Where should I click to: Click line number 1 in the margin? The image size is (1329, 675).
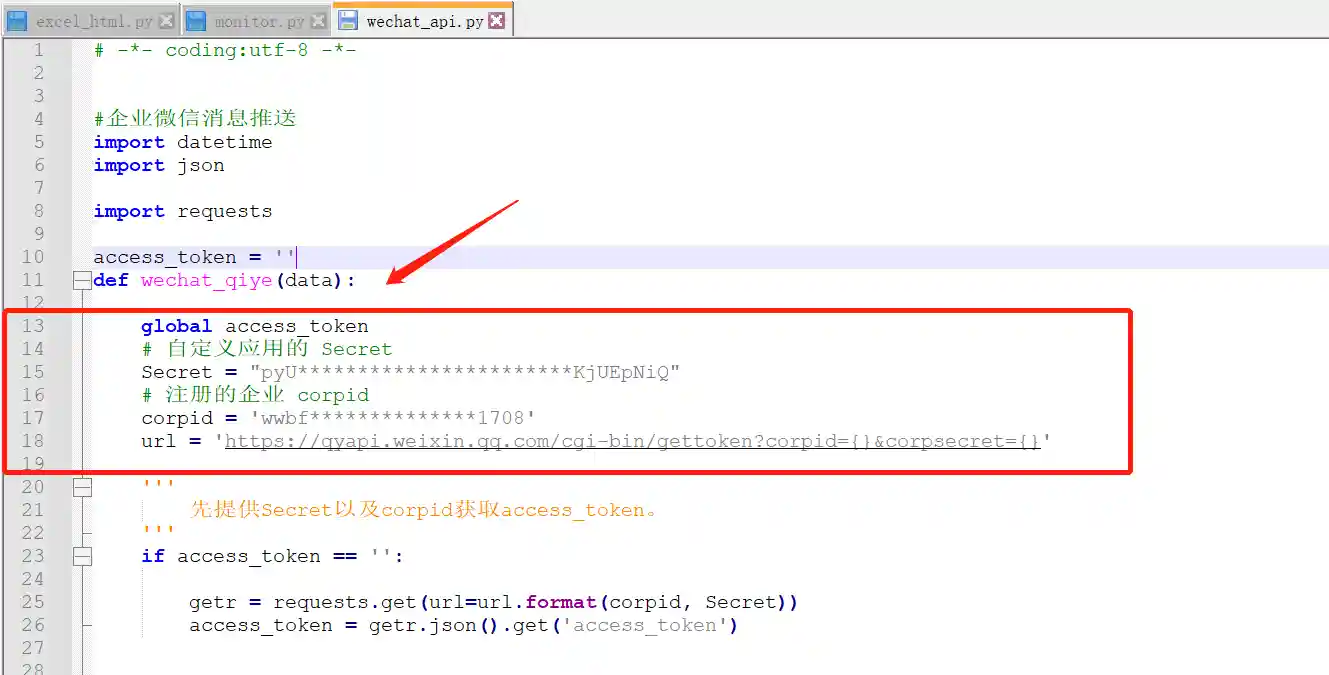pos(38,50)
